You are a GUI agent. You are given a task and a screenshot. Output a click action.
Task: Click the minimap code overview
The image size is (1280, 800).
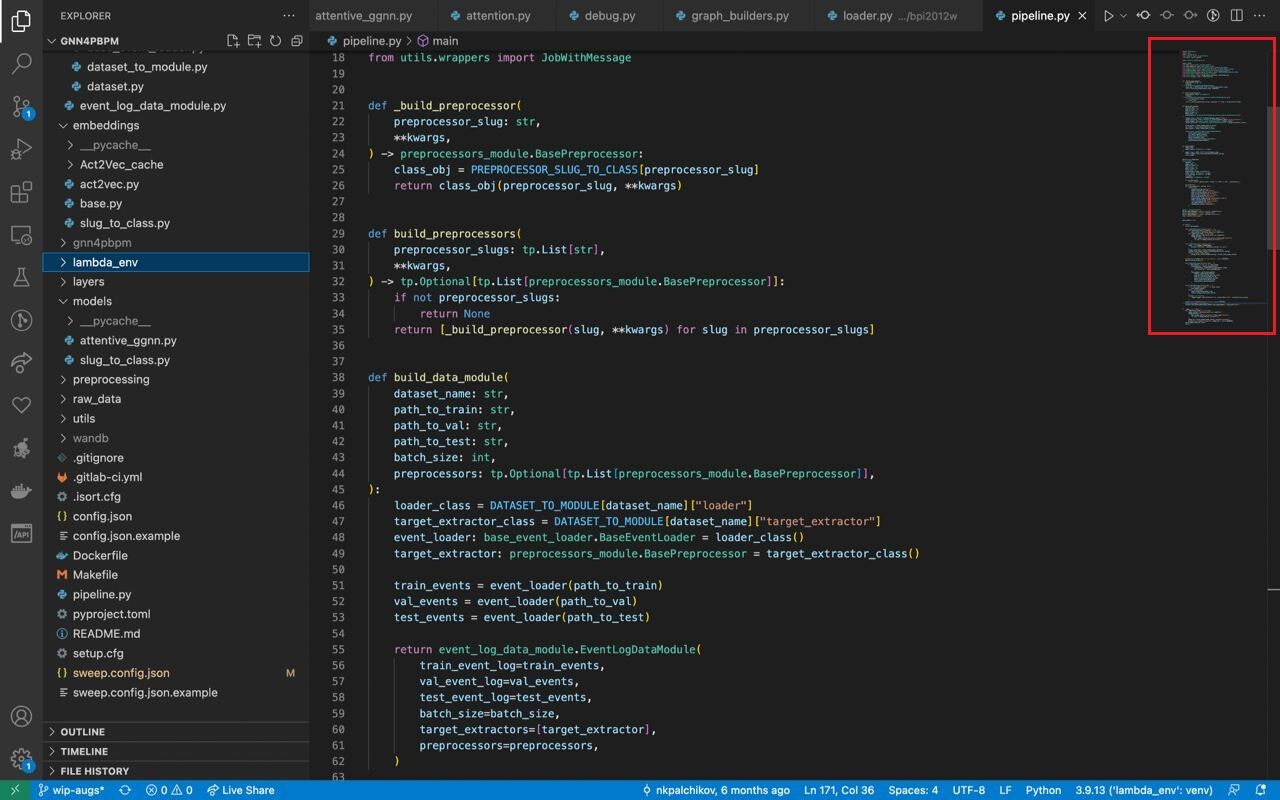click(1210, 186)
